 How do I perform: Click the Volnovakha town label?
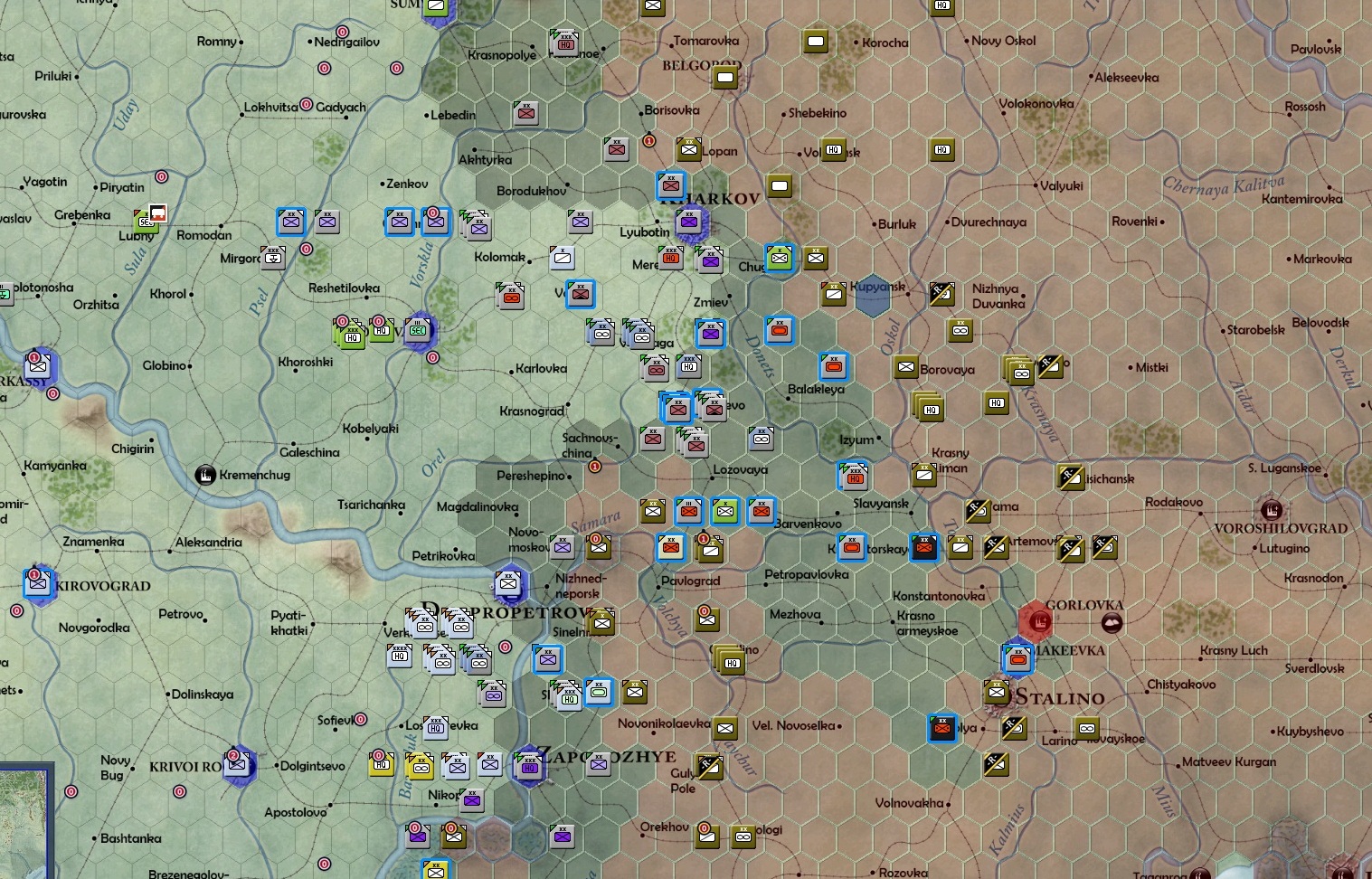point(909,803)
